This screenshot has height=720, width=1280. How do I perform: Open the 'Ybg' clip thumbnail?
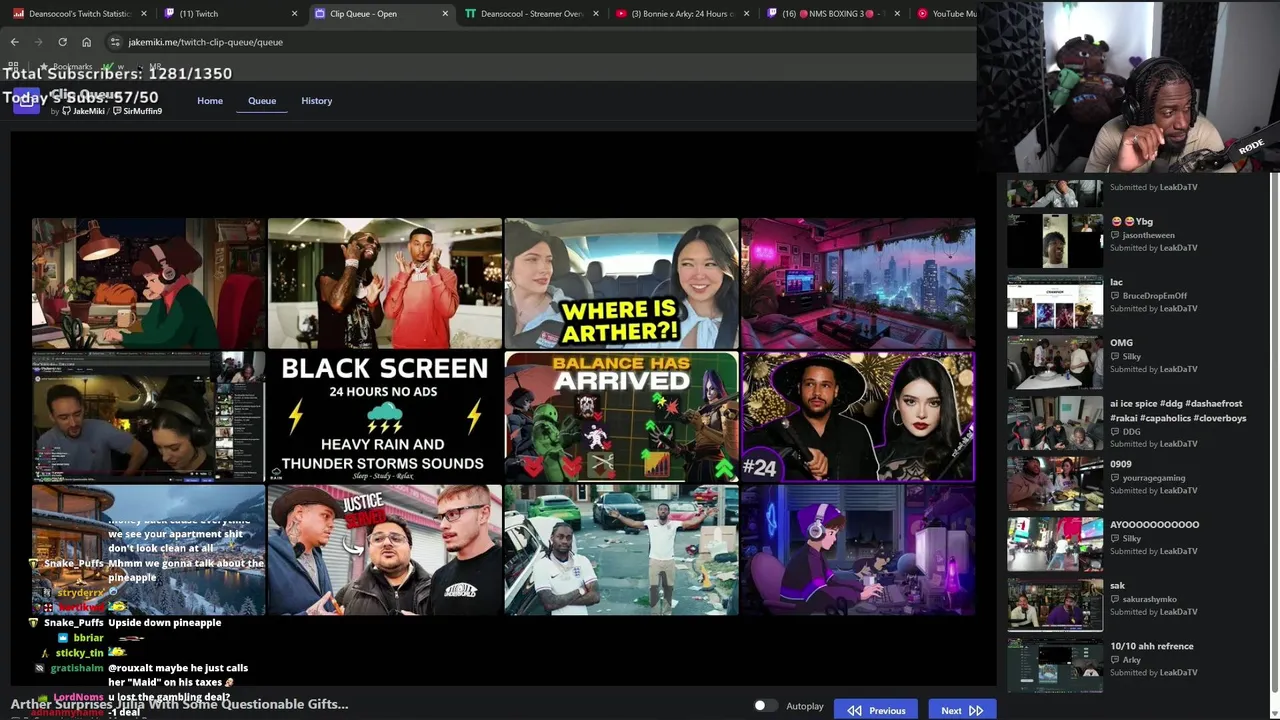tap(1055, 240)
